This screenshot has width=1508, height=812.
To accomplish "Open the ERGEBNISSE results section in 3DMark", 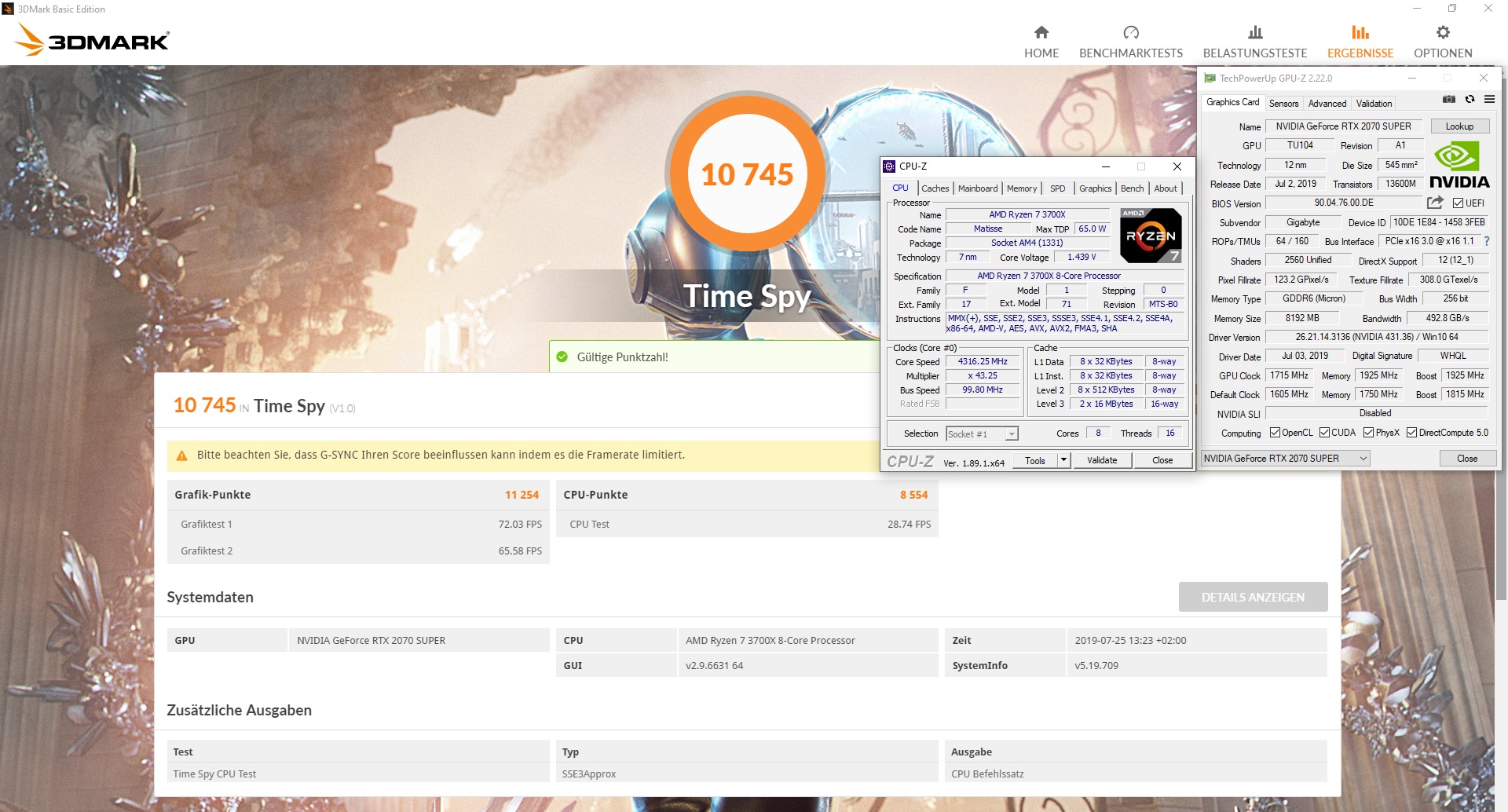I will click(x=1360, y=42).
